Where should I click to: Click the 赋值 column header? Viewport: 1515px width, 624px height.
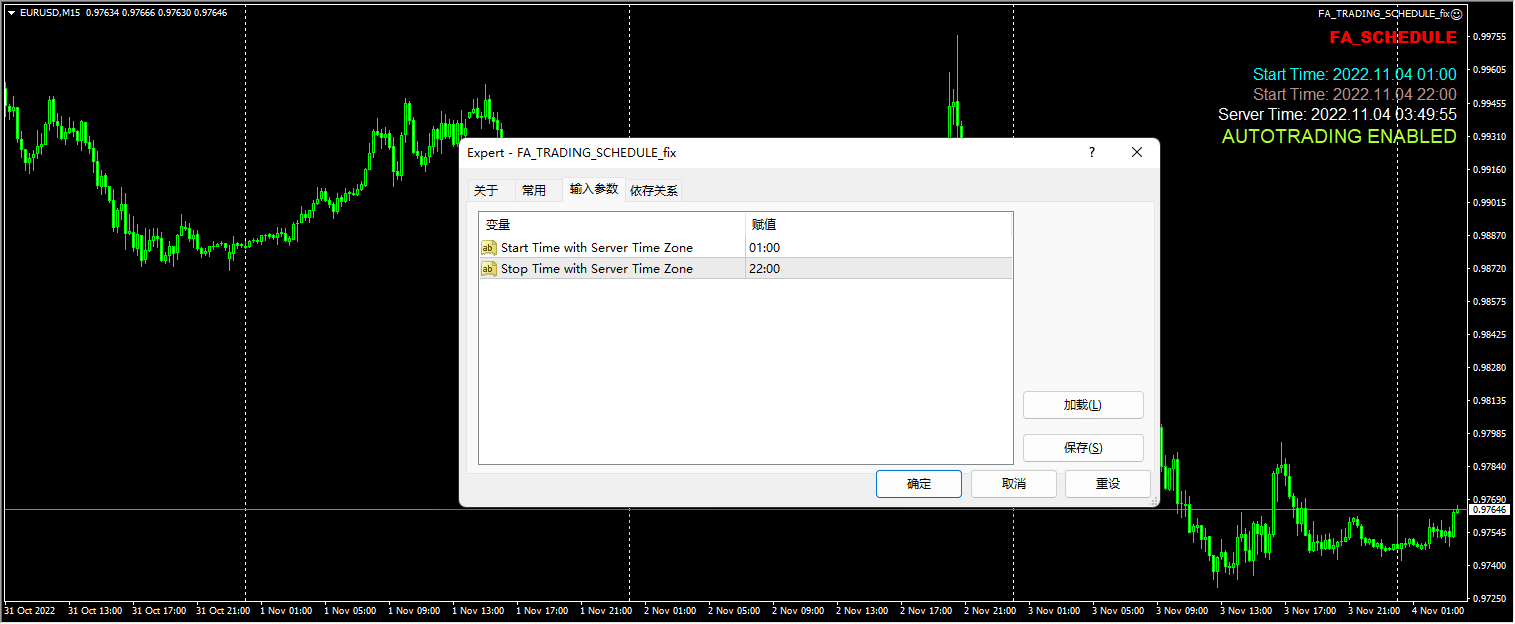click(x=763, y=224)
